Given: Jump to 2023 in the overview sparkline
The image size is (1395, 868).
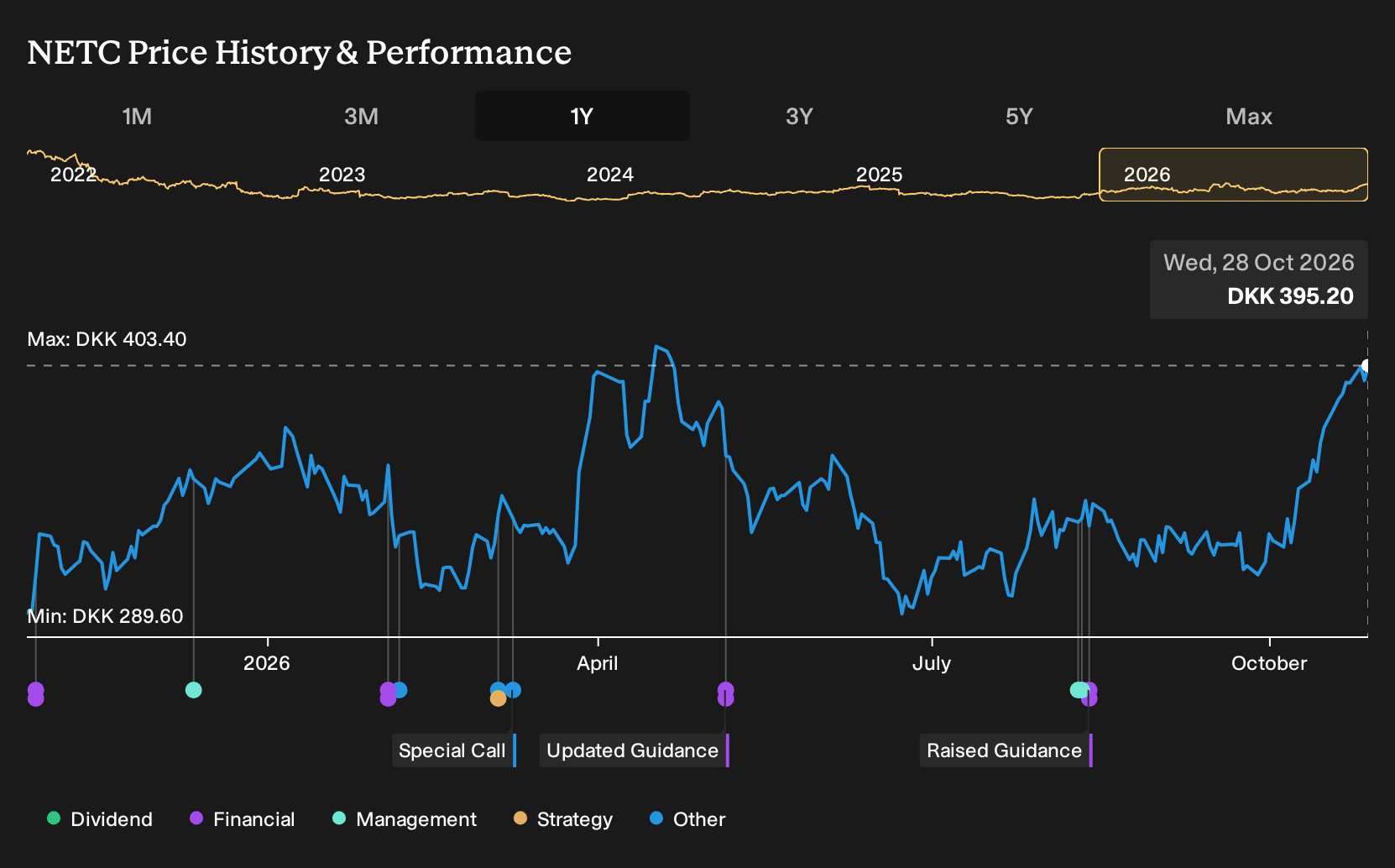Looking at the screenshot, I should point(342,175).
